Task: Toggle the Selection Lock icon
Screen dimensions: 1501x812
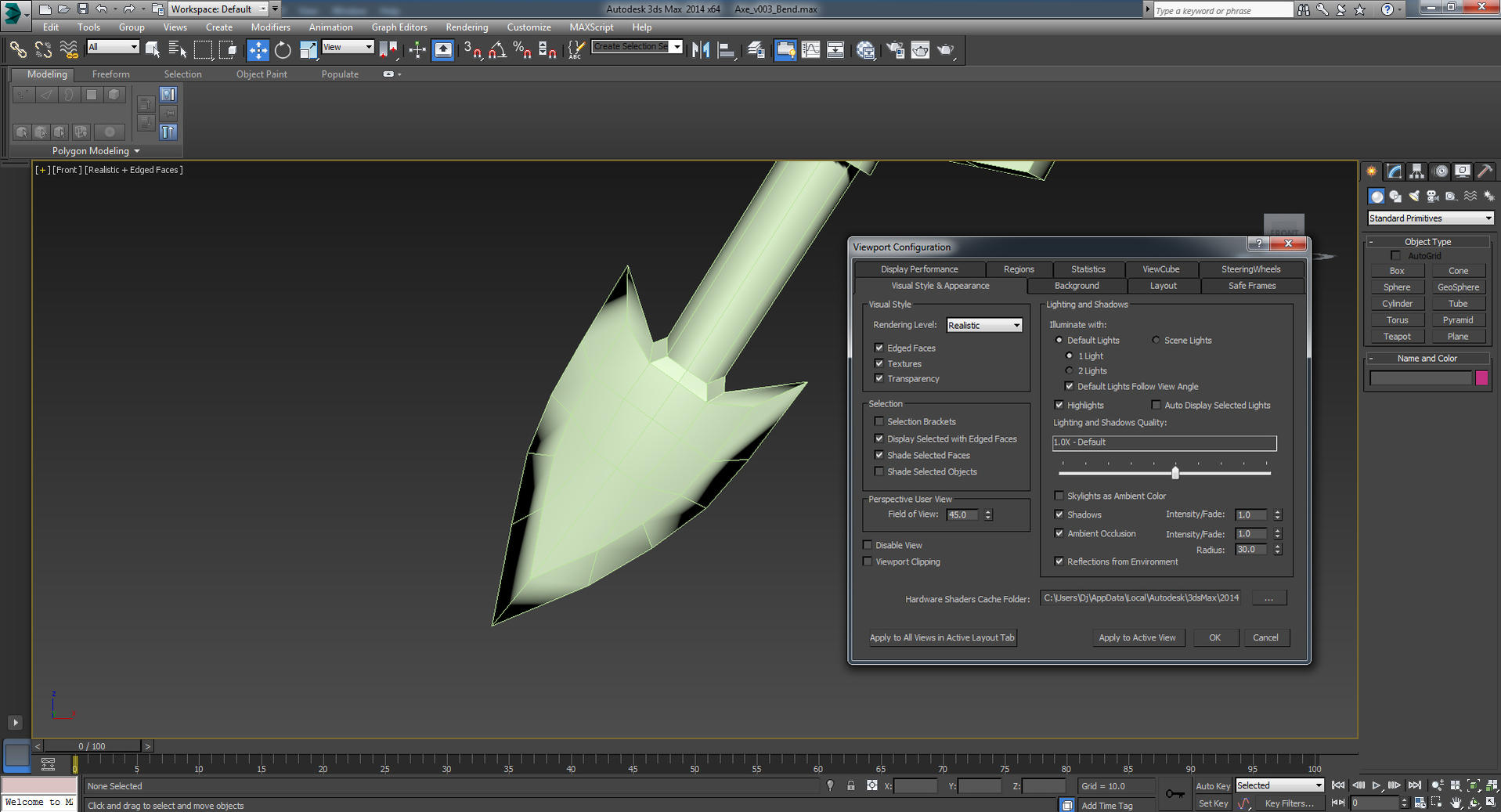Action: pos(851,785)
